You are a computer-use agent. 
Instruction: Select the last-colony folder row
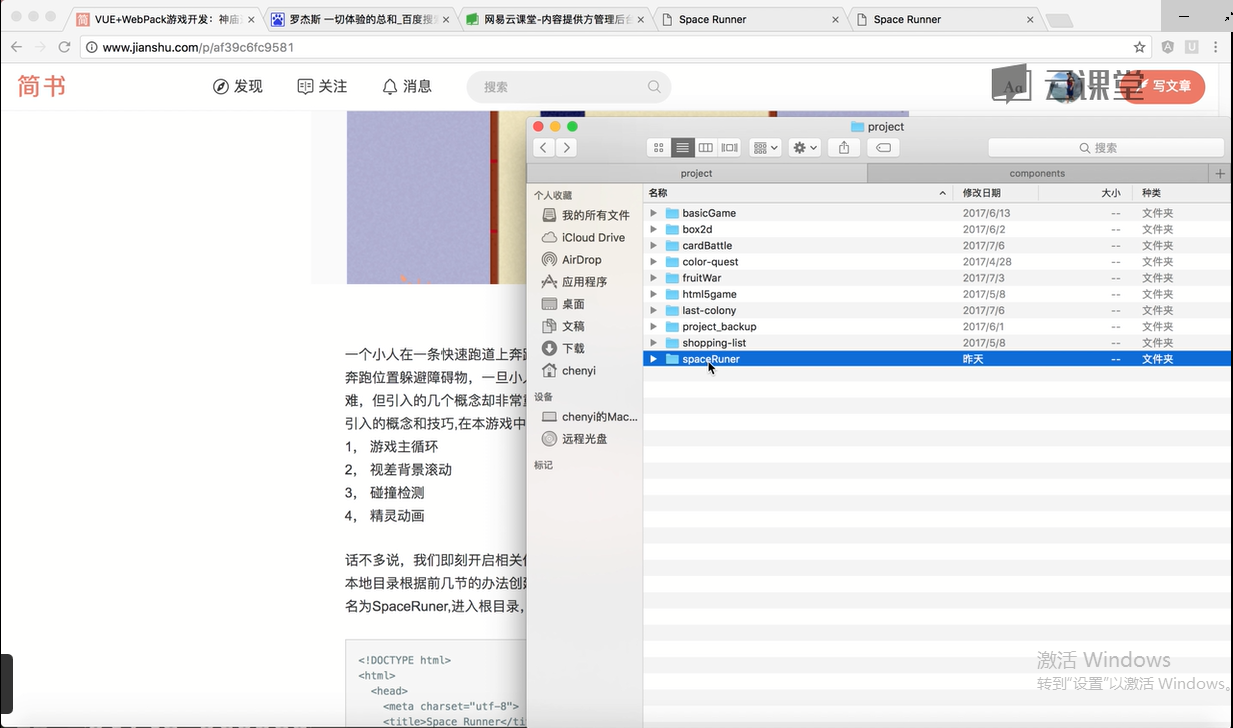click(x=937, y=310)
